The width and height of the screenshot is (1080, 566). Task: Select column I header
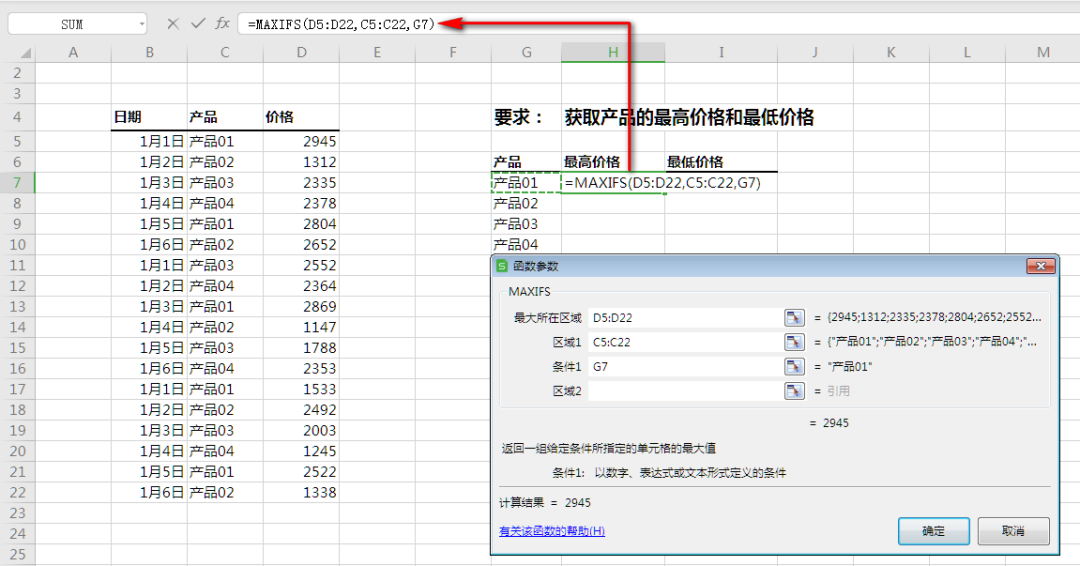click(721, 52)
